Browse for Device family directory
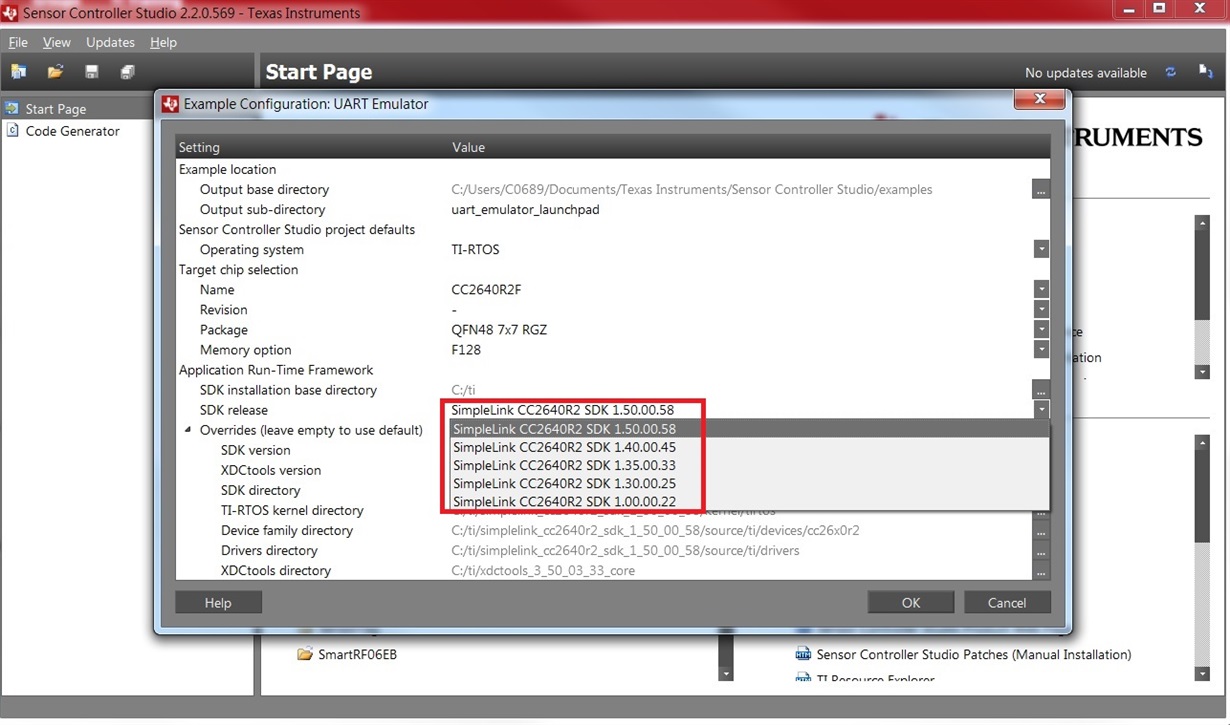The image size is (1230, 725). tap(1041, 532)
